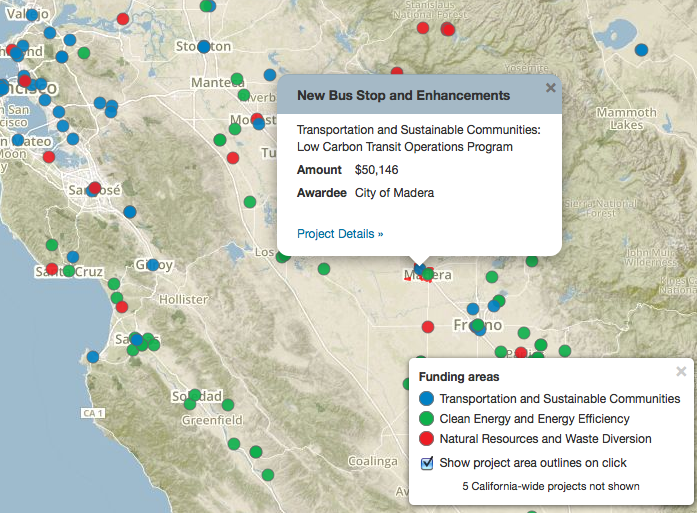Viewport: 697px width, 513px height.
Task: Click the green marker beside Manteca label
Action: pos(236,80)
